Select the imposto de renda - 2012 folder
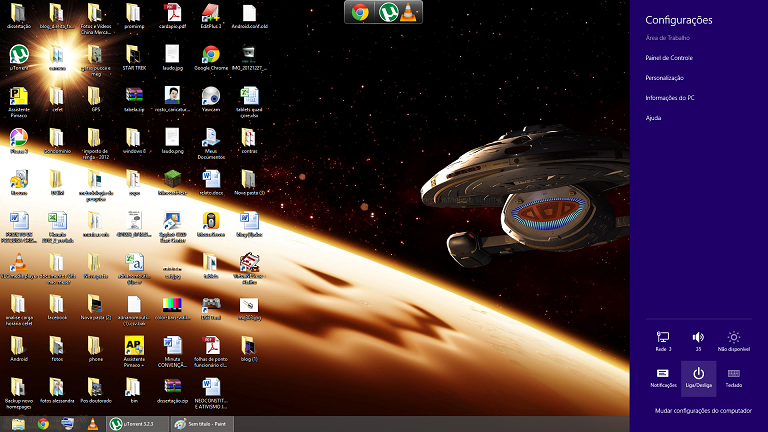768x432 pixels. point(96,144)
